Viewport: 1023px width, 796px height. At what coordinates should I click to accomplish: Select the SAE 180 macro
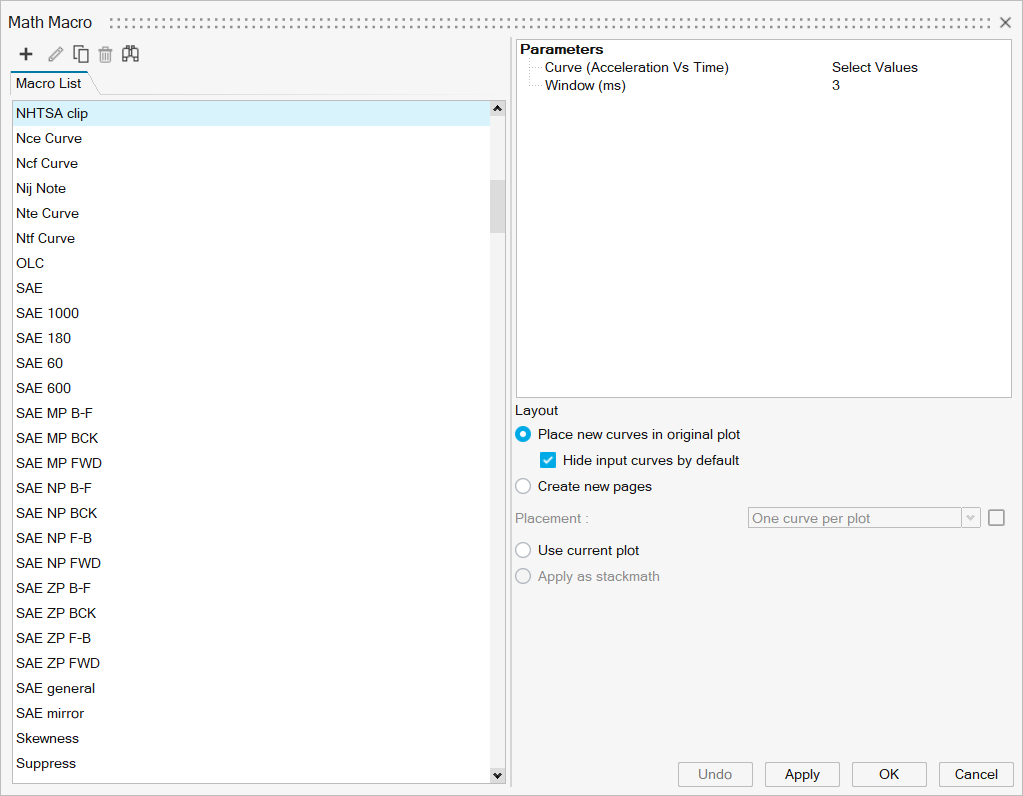(x=251, y=338)
